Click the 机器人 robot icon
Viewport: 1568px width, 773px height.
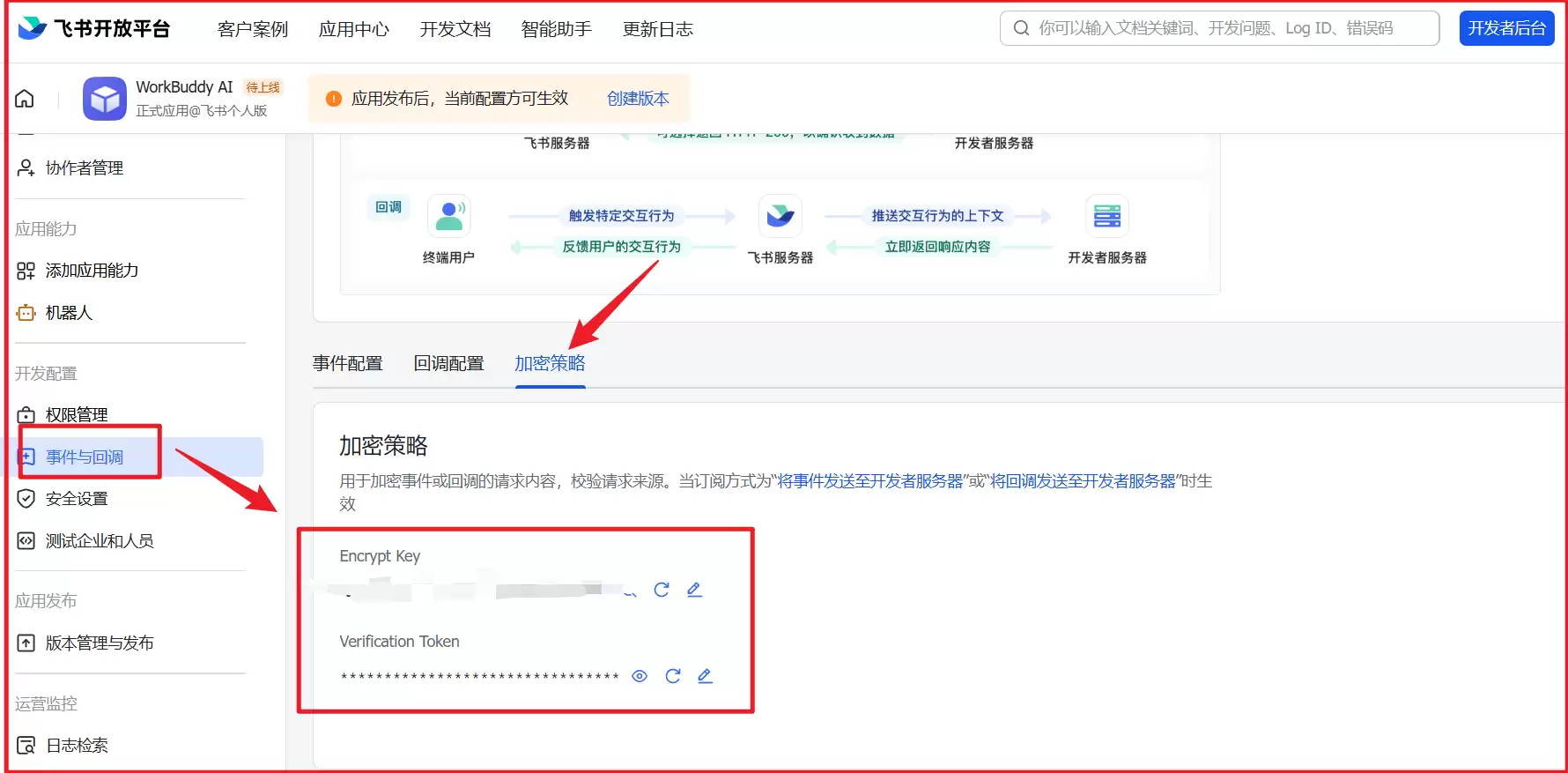[x=26, y=313]
